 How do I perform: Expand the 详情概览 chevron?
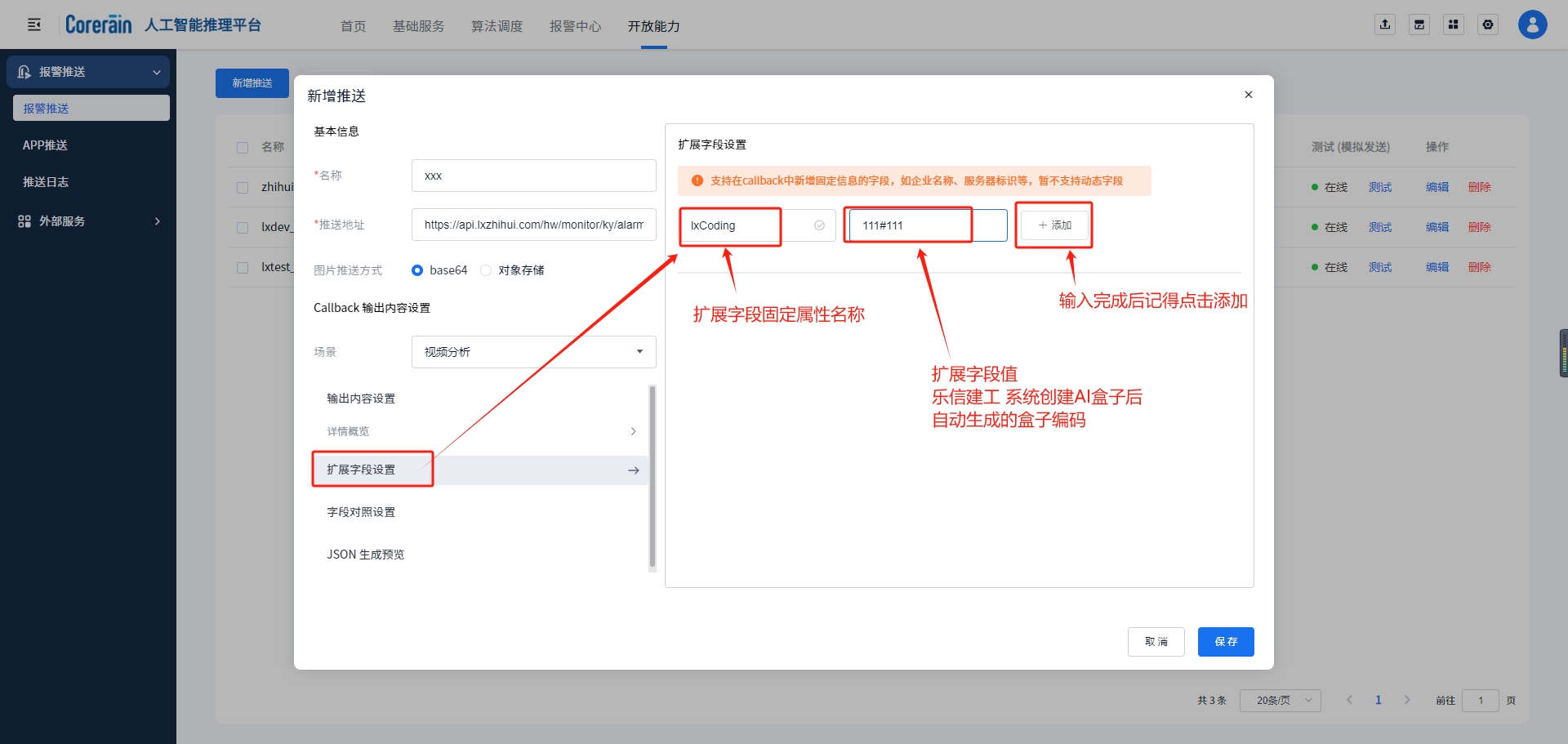pyautogui.click(x=633, y=431)
